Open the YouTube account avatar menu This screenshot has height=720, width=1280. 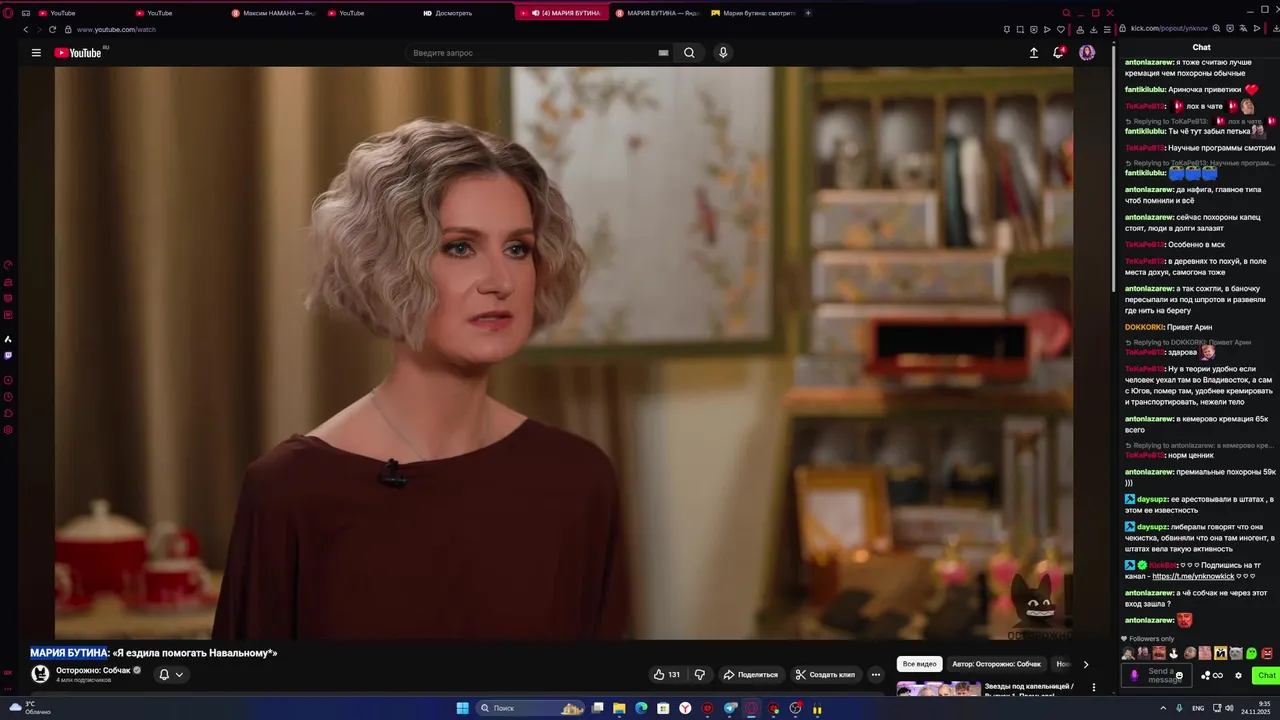coord(1087,53)
